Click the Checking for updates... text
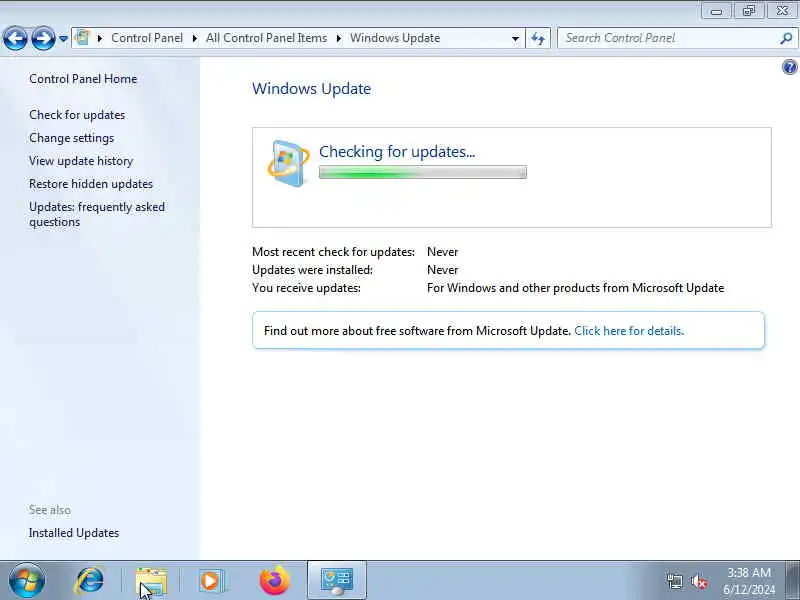 click(397, 152)
